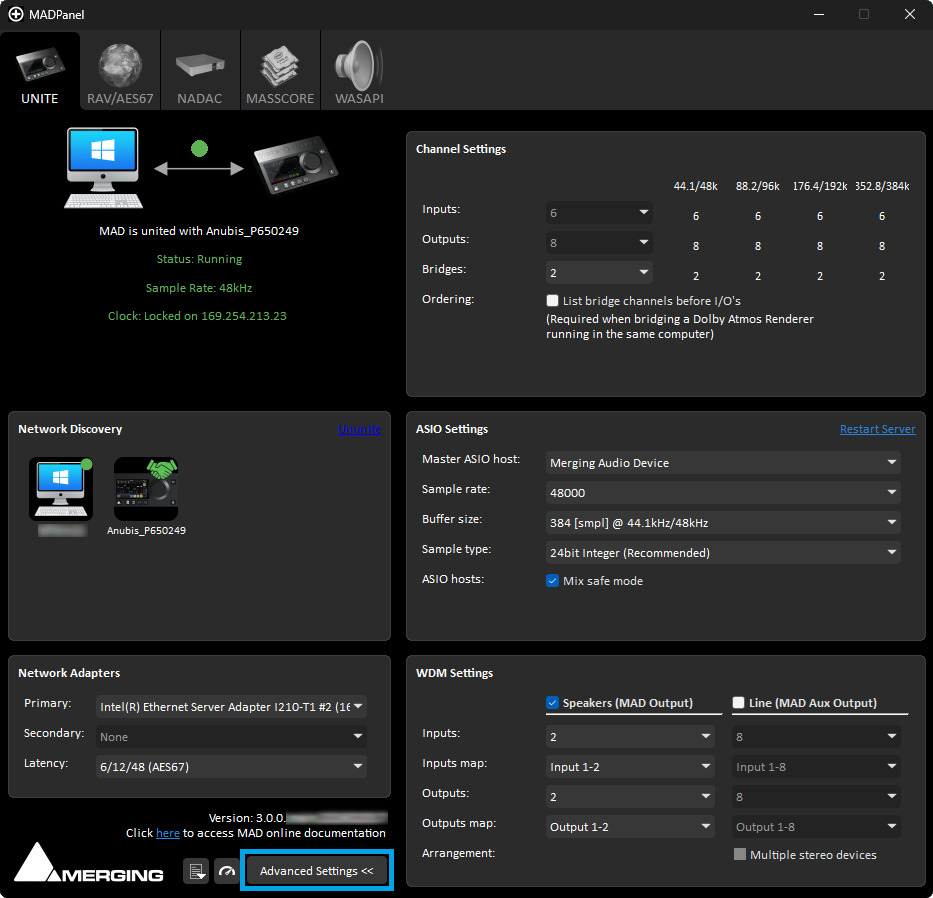Click the Advanced Settings << button
The width and height of the screenshot is (933, 898).
coord(317,871)
